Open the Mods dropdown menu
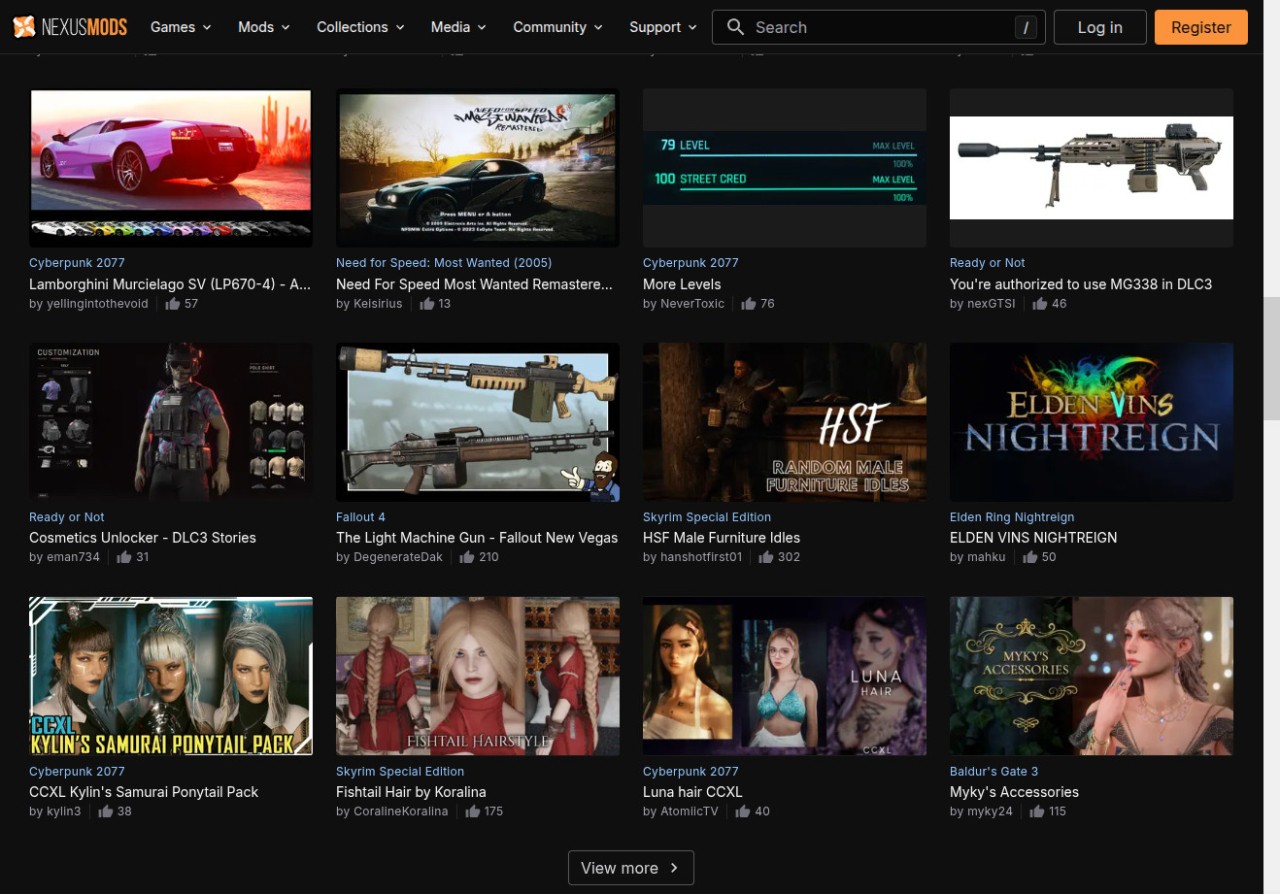This screenshot has height=894, width=1280. coord(264,27)
